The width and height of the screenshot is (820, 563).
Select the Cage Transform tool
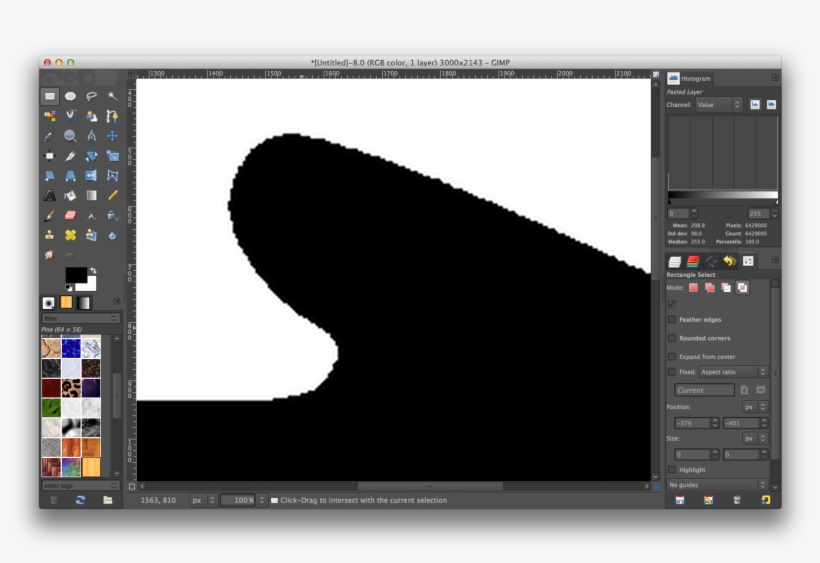[x=112, y=176]
